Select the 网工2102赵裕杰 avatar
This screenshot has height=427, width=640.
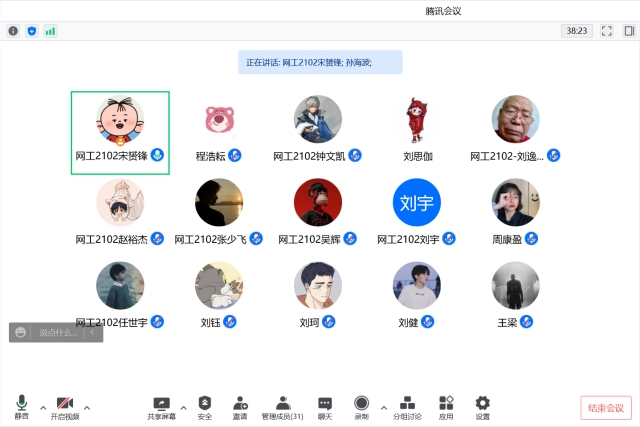pos(120,202)
